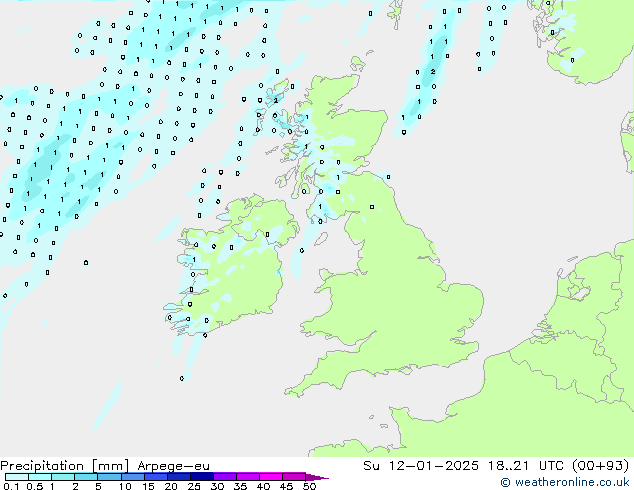The image size is (634, 490).
Task: Click the 1–2 mm cyan legend swatch
Action: click(x=63, y=477)
